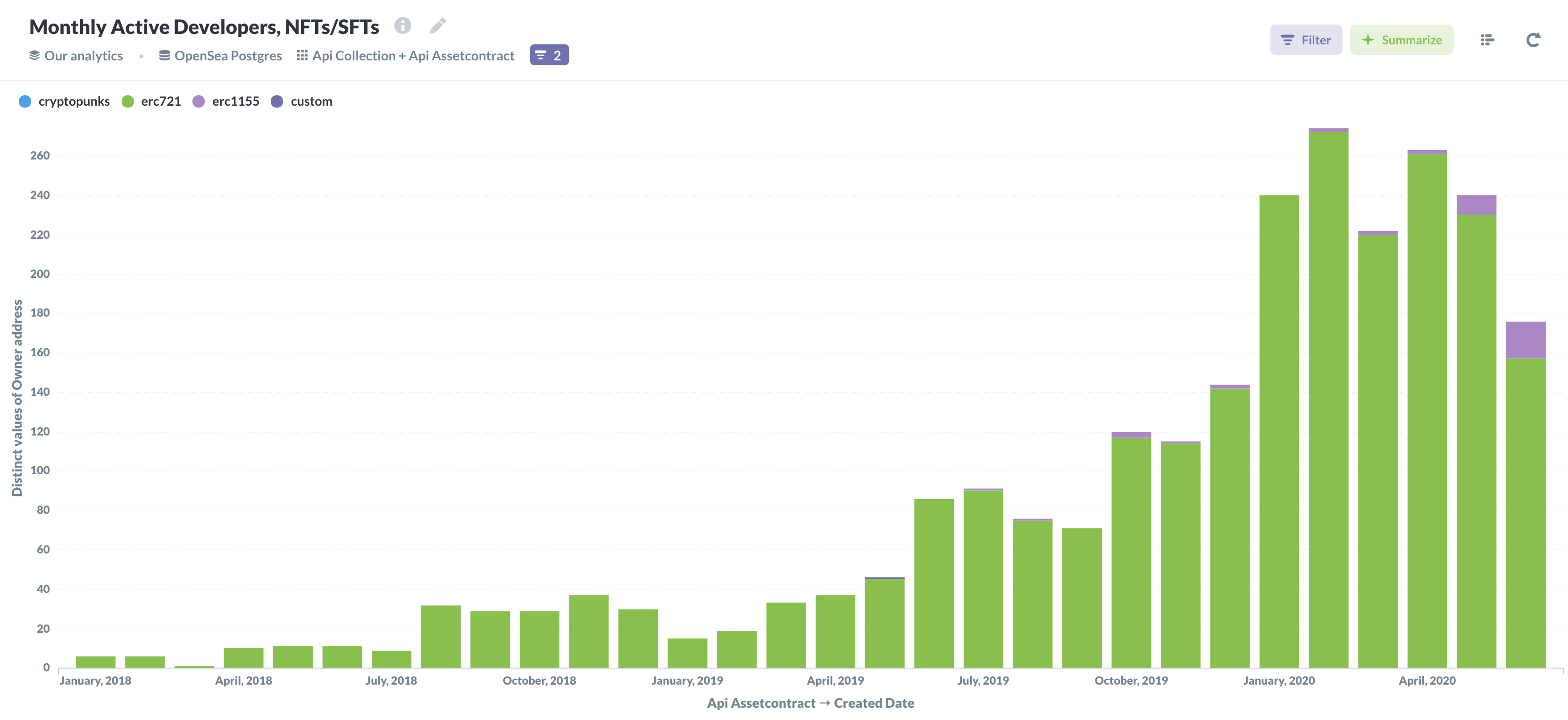
Task: Click the grid icon before Api Collection
Action: point(302,55)
